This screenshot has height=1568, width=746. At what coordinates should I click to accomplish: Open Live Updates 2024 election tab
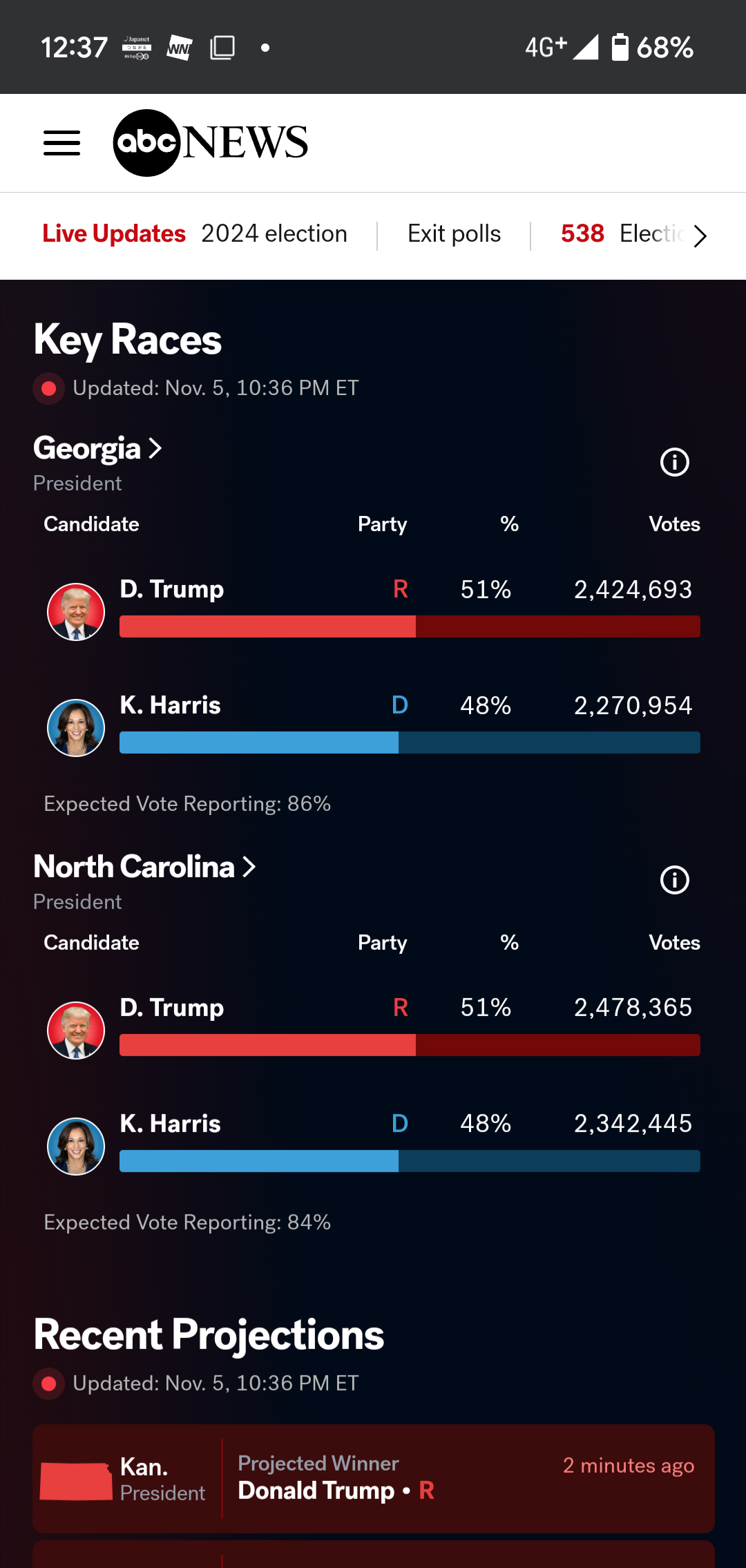(x=195, y=234)
